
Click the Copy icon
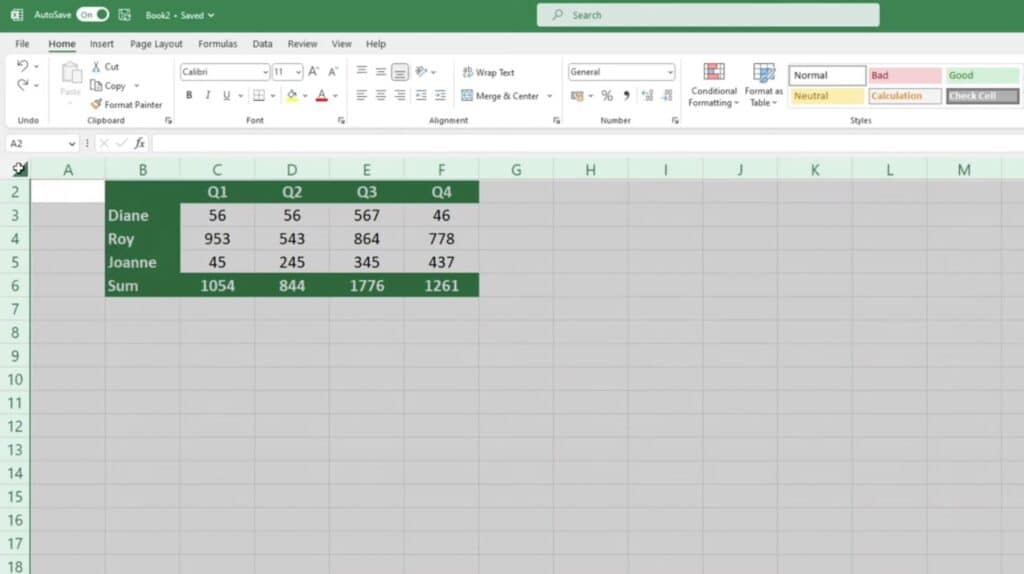click(96, 86)
